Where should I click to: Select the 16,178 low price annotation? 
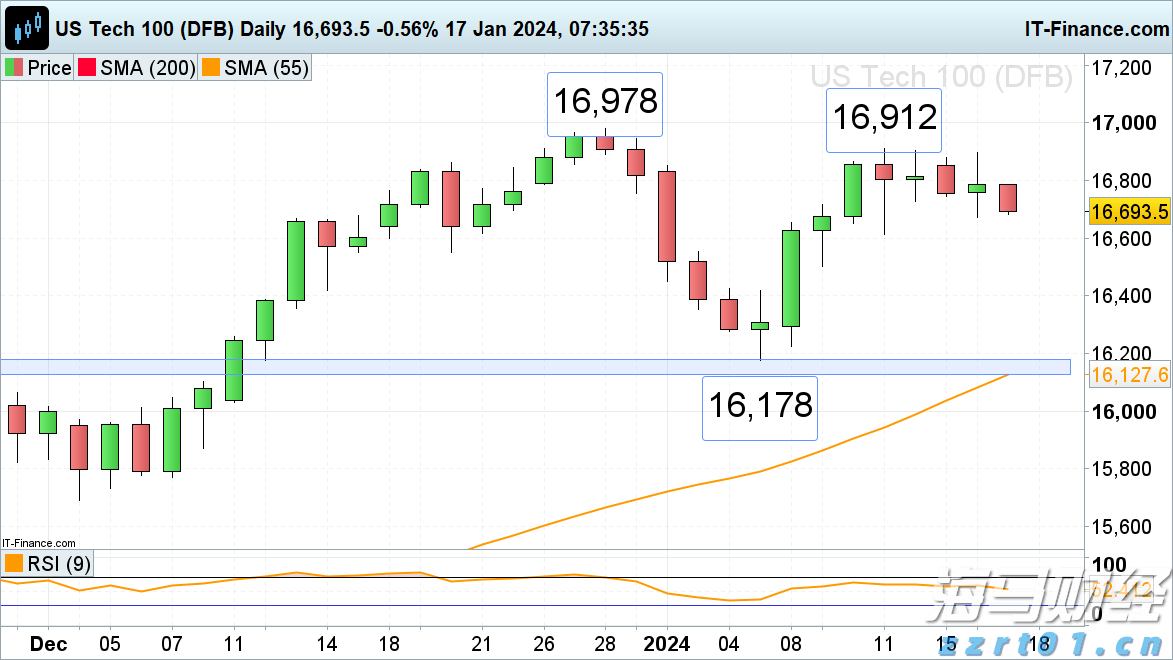(760, 407)
